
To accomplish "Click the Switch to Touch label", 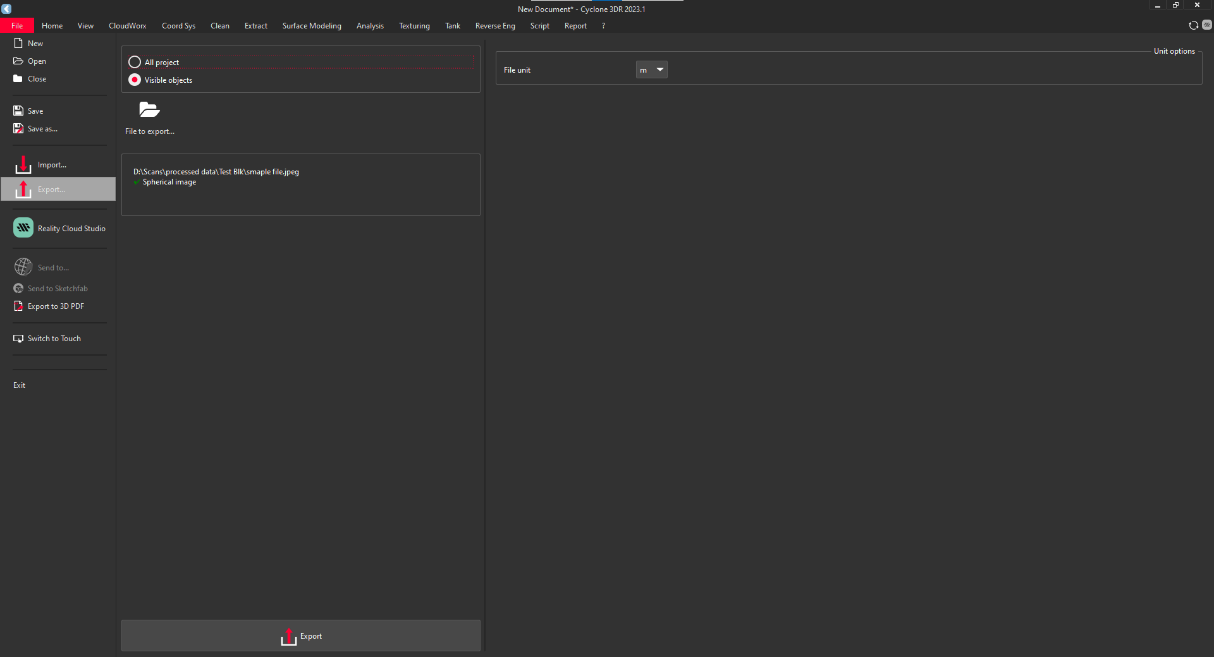I will (54, 338).
